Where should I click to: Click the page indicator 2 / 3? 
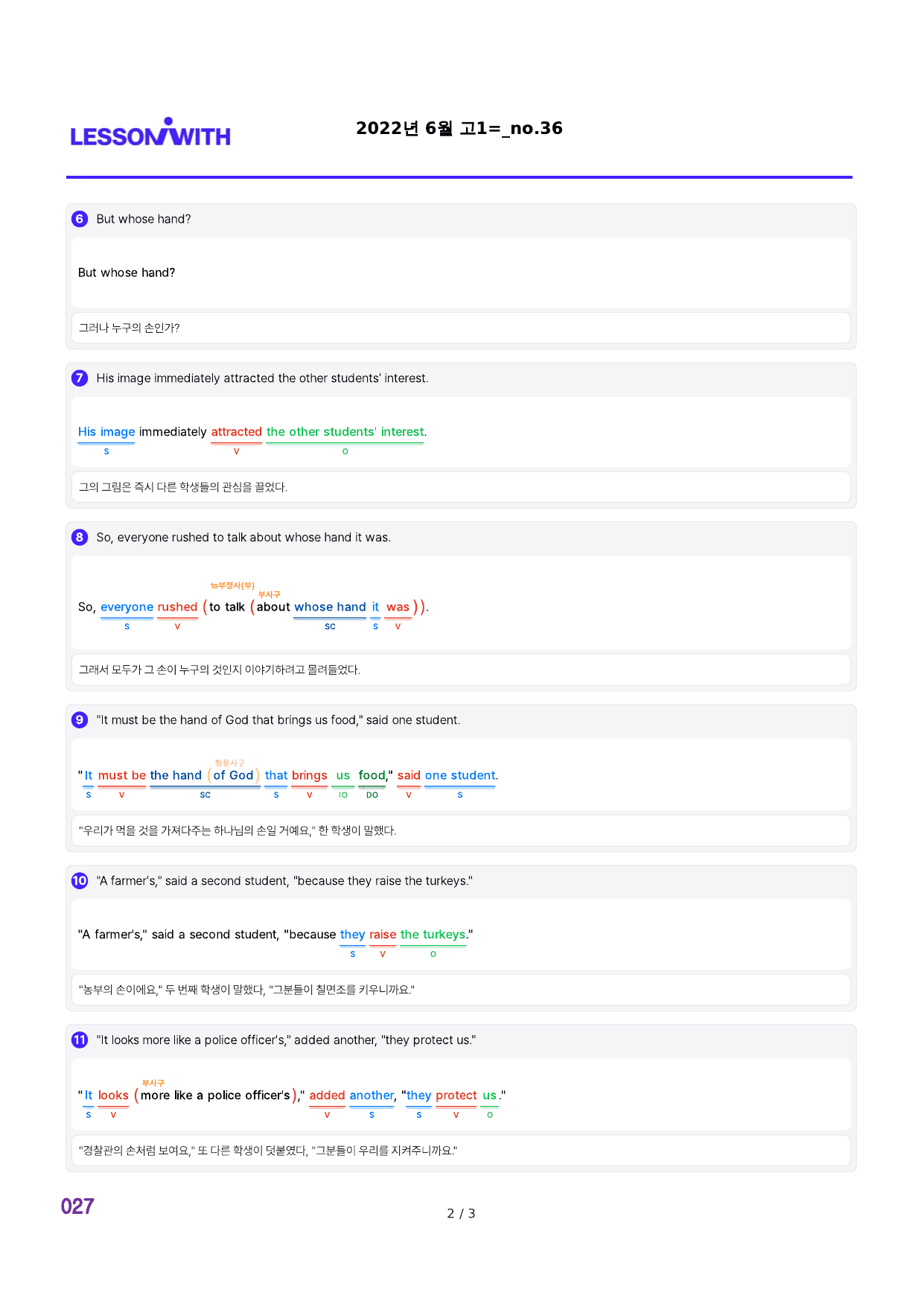point(461,1214)
